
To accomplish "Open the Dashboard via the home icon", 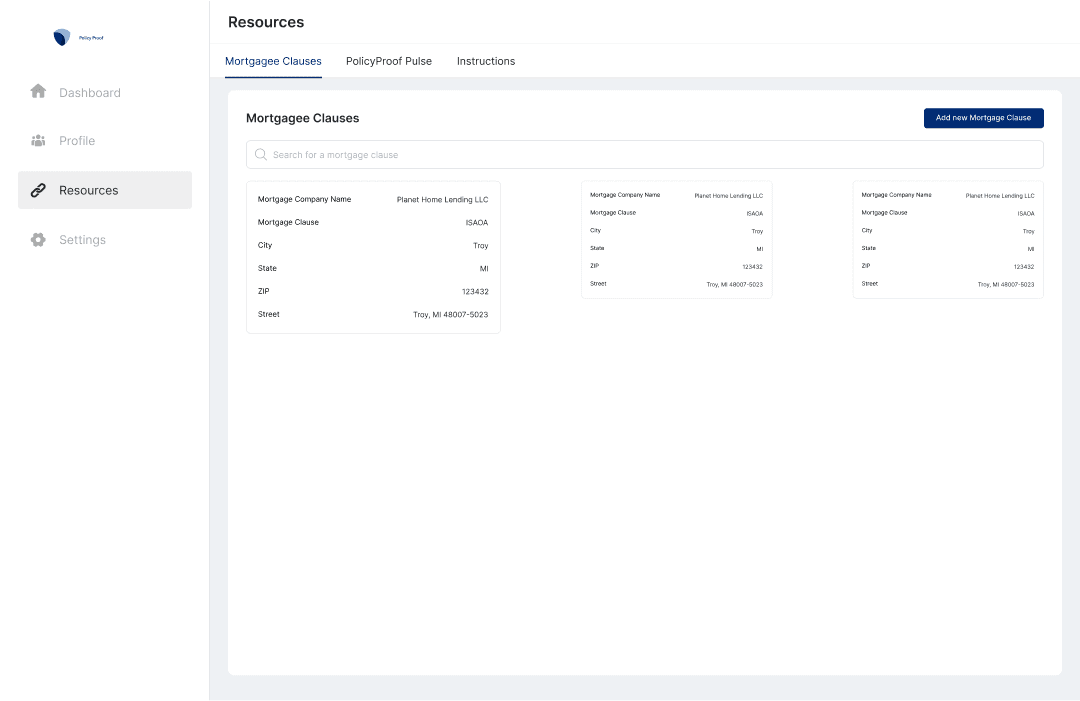I will tap(38, 91).
